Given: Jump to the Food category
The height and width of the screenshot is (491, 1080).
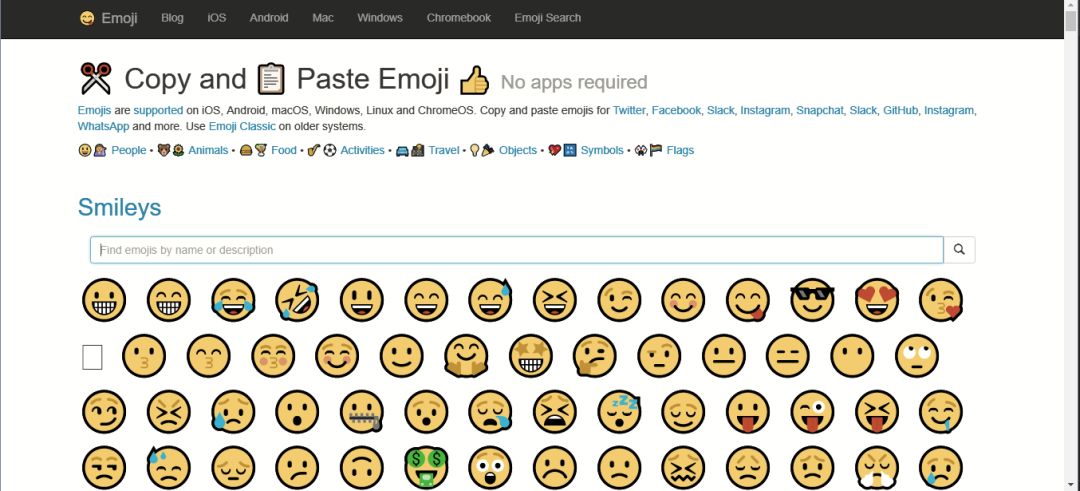Looking at the screenshot, I should pyautogui.click(x=284, y=150).
